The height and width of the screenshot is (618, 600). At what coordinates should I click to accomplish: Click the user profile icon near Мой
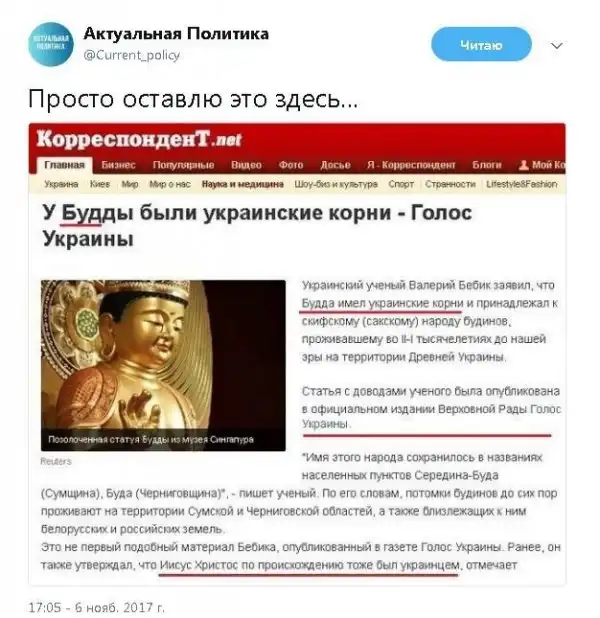click(524, 165)
